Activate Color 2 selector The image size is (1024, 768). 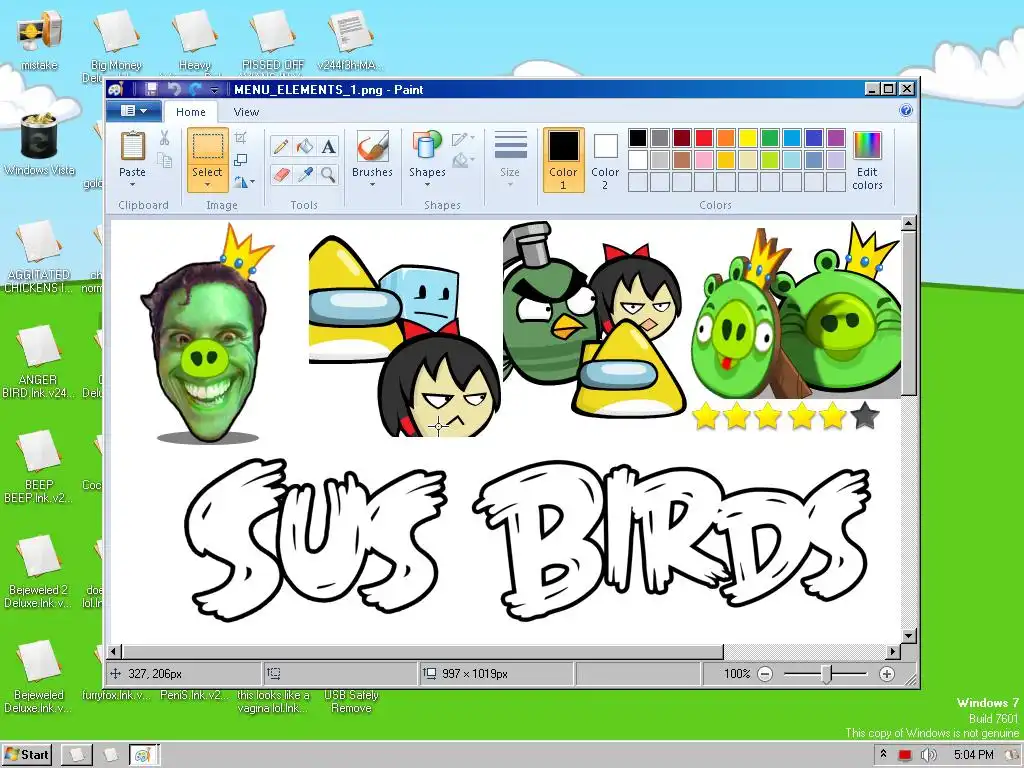tap(605, 160)
